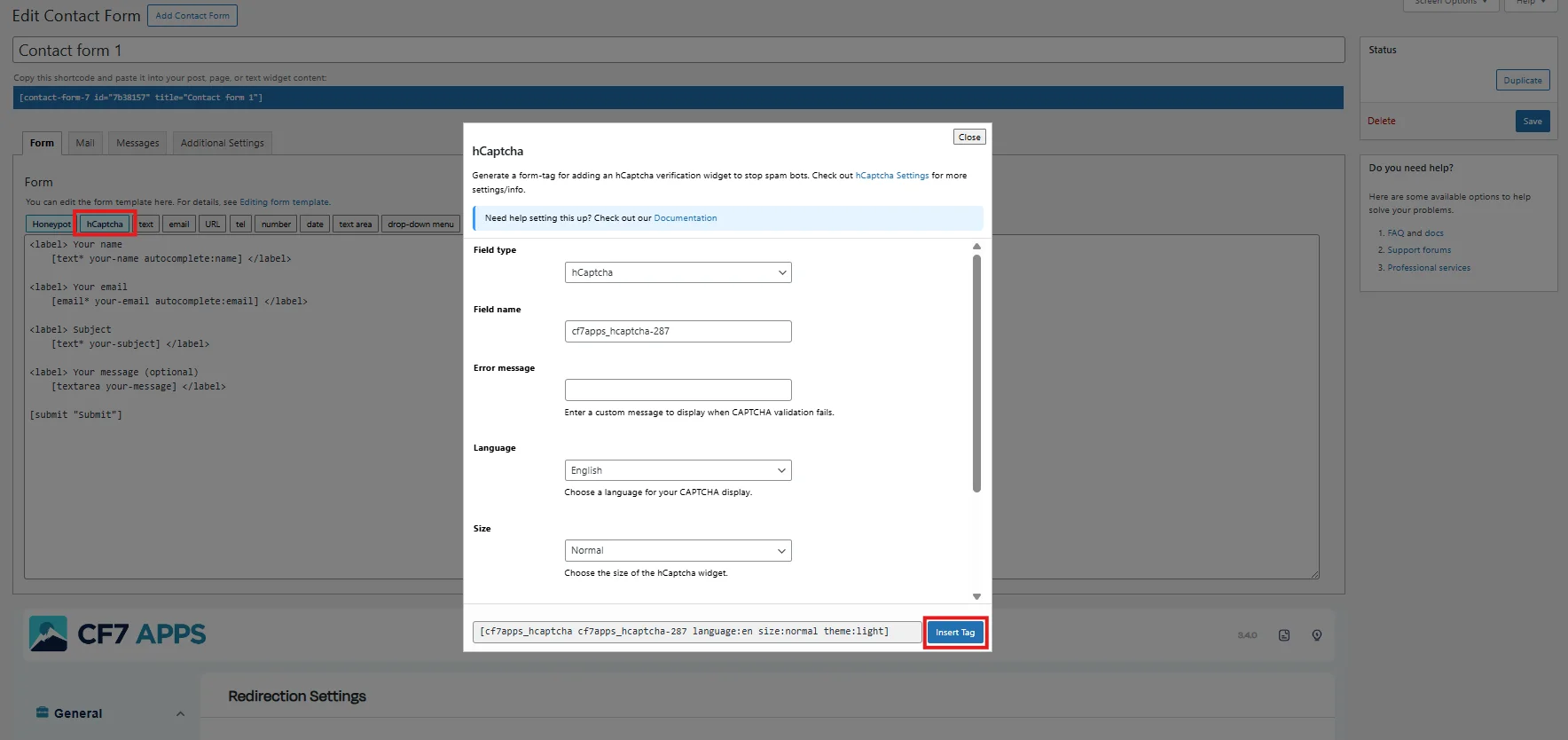Click the hCaptcha dialog scrollbar thumb
1568x740 pixels.
tap(976, 373)
